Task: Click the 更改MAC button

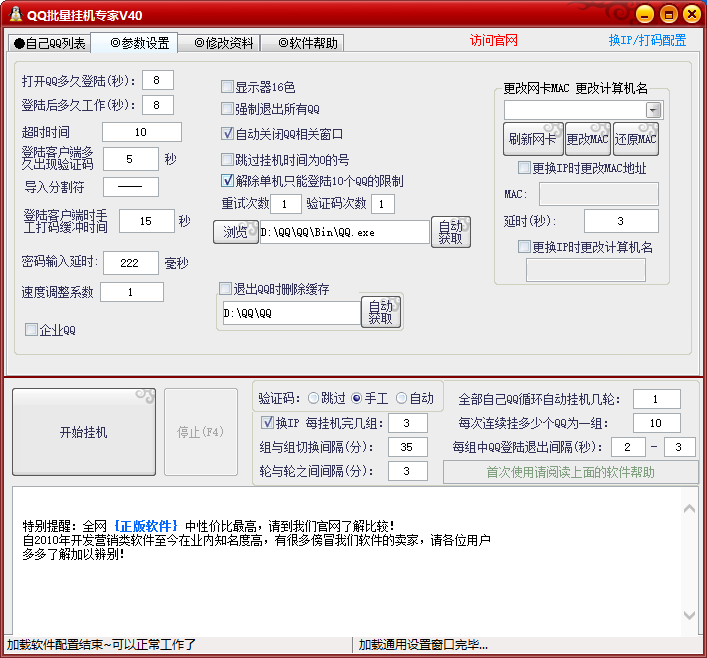Action: click(x=588, y=139)
